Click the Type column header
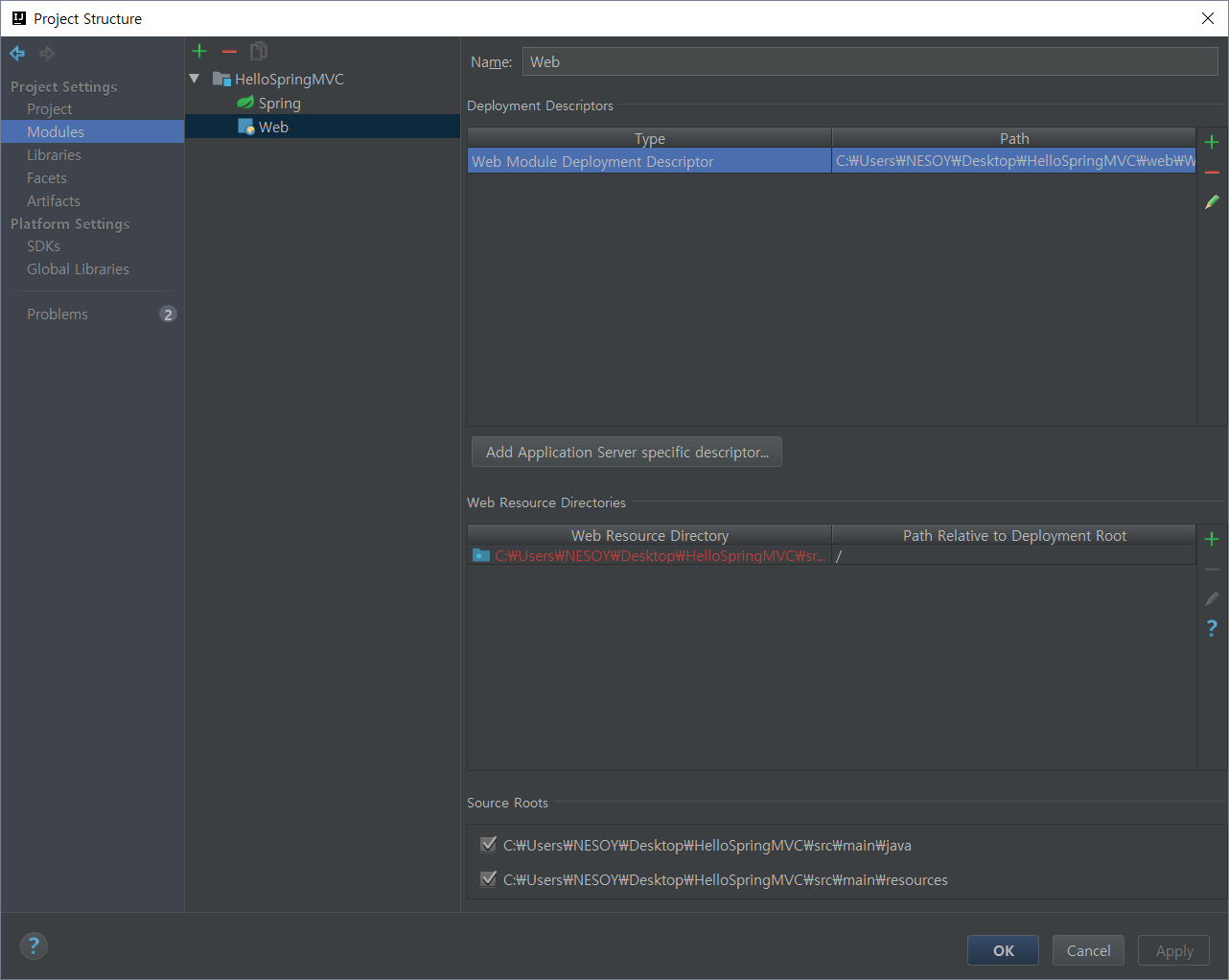The image size is (1229, 980). [x=650, y=138]
